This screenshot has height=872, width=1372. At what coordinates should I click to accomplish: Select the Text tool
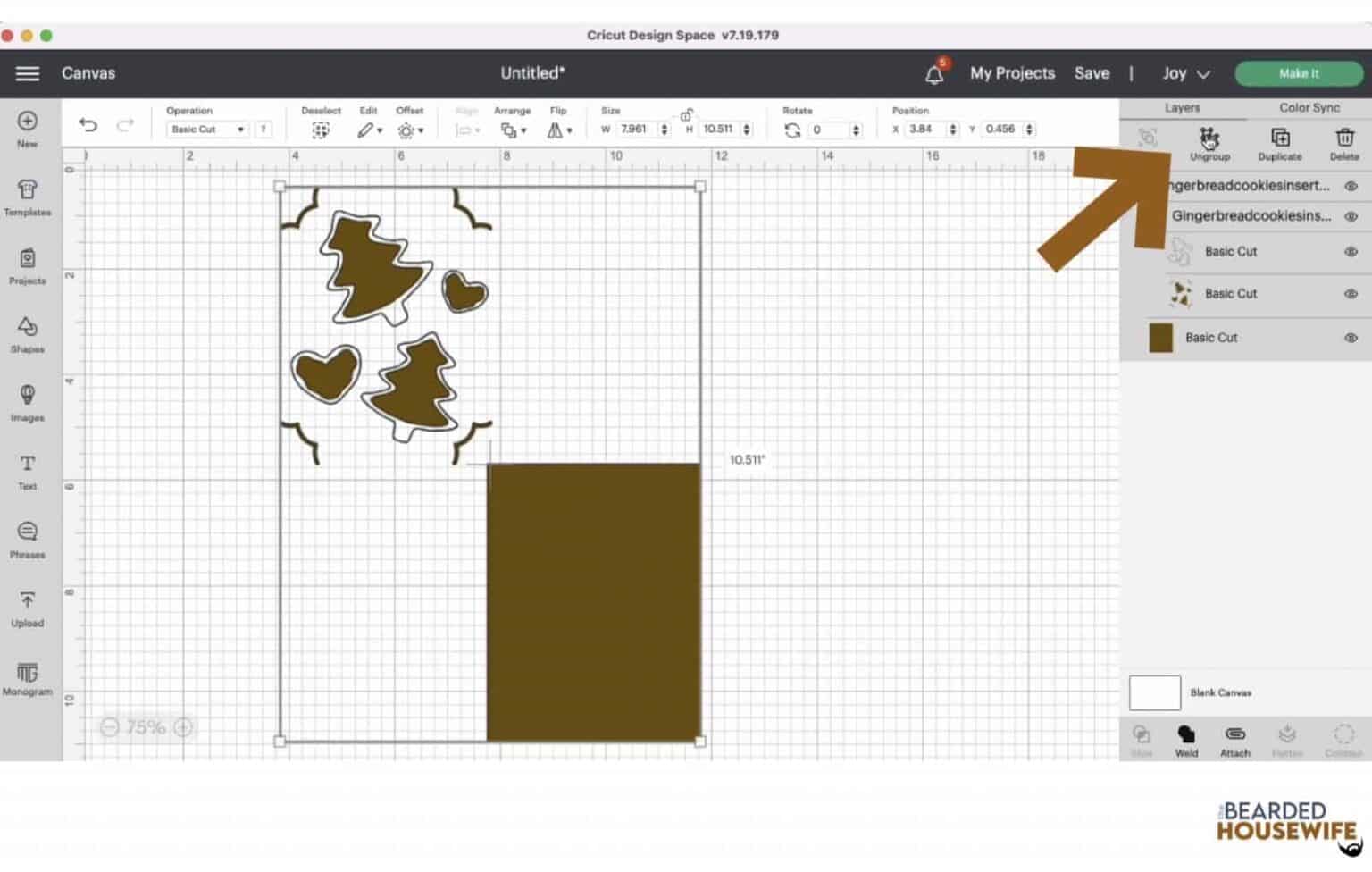click(x=27, y=470)
